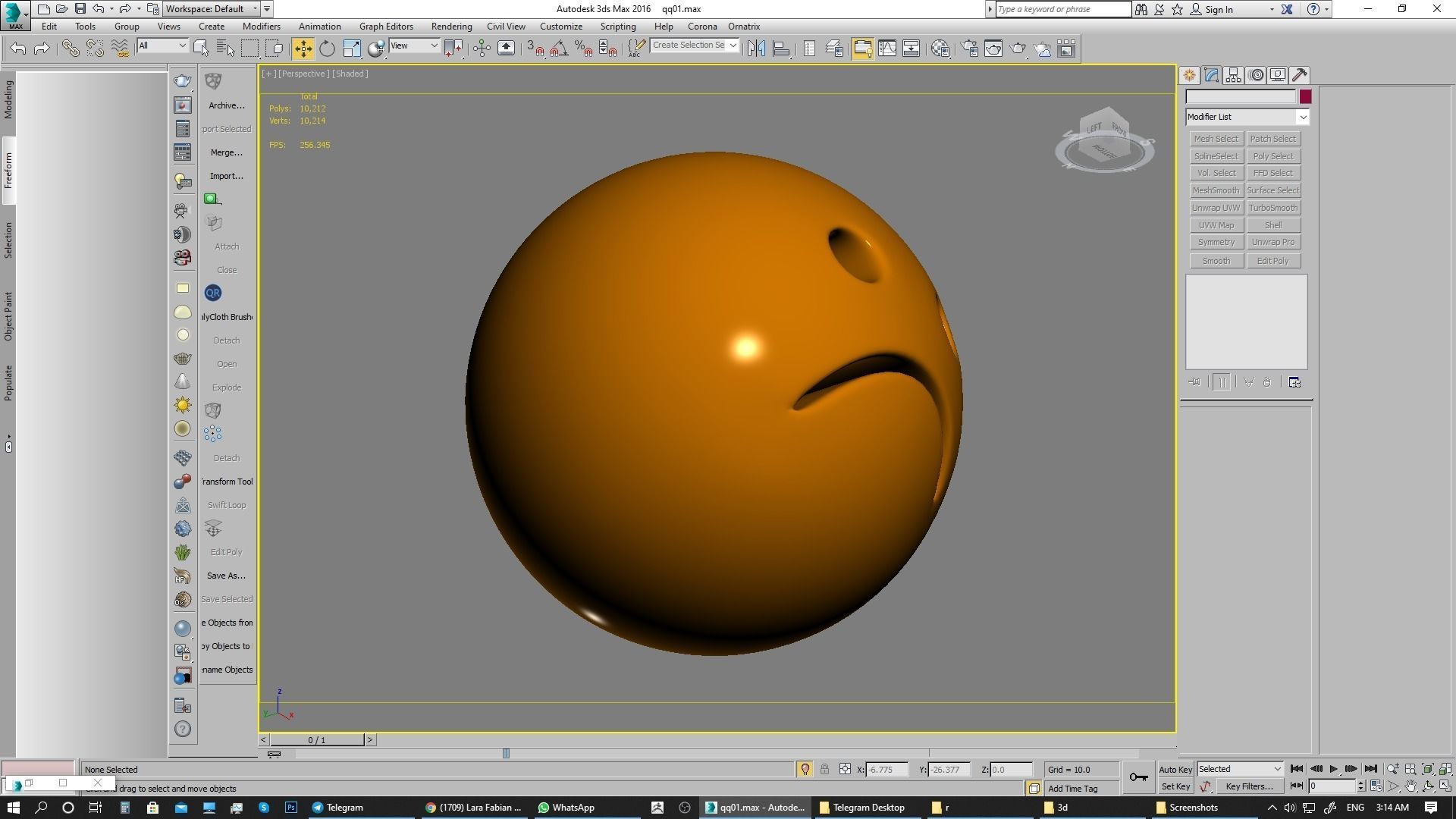
Task: Click Bind to Space Warp icon
Action: pos(120,49)
